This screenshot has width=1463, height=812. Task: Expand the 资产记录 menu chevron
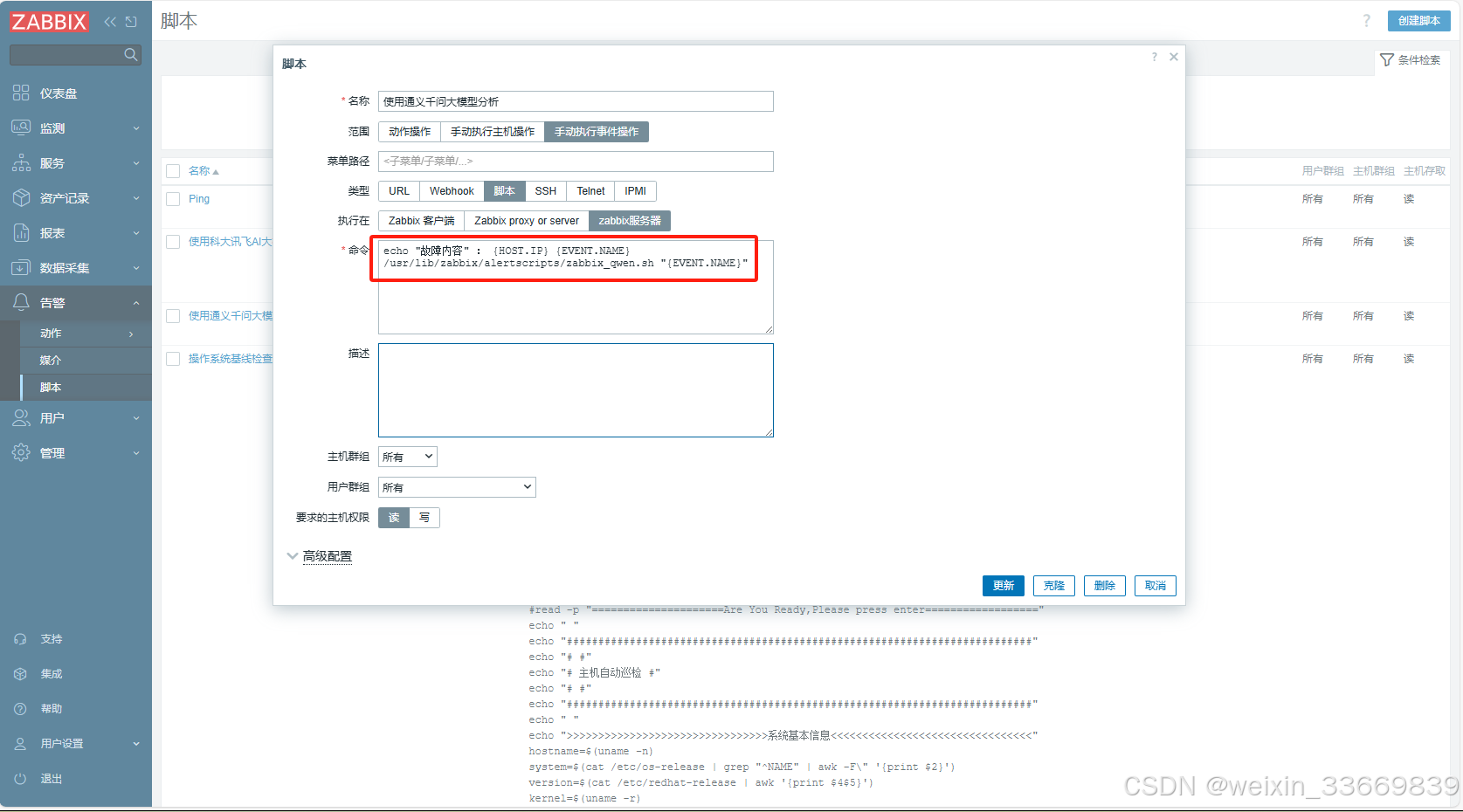[x=136, y=198]
